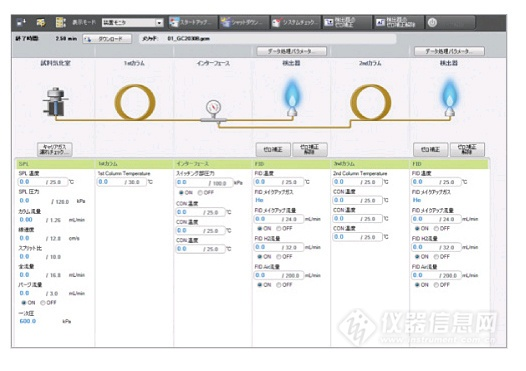The width and height of the screenshot is (526, 371).
Task: Click first FID メイクアップ流量 value field
Action: (x=279, y=219)
